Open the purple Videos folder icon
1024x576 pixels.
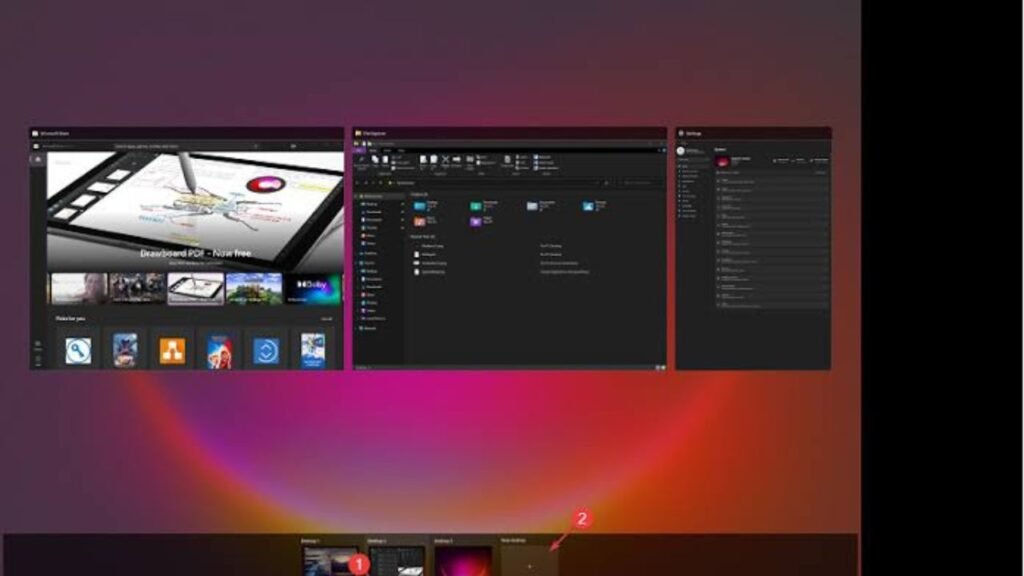click(476, 221)
